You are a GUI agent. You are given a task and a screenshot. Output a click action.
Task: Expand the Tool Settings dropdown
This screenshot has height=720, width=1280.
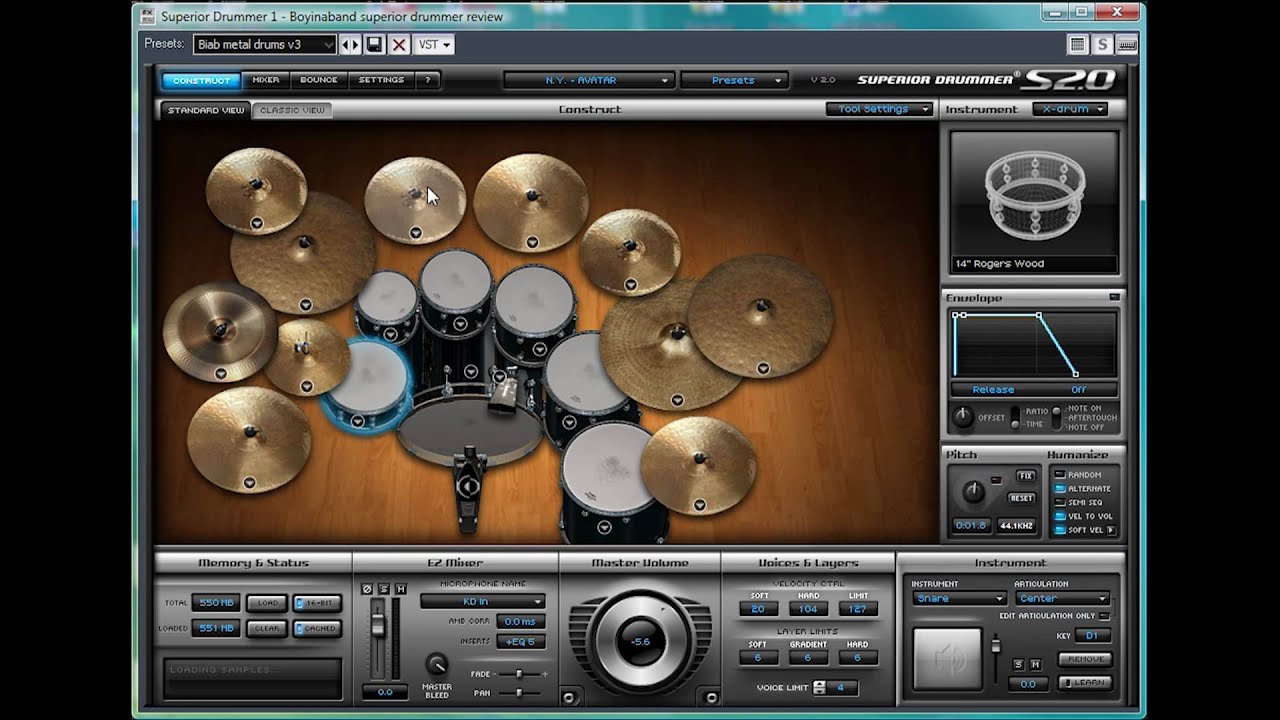880,109
